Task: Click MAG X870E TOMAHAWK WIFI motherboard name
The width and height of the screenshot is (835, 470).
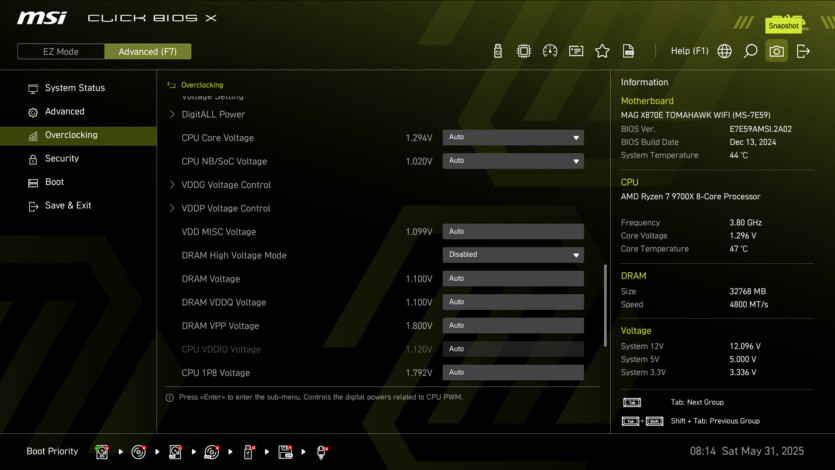Action: (x=695, y=115)
